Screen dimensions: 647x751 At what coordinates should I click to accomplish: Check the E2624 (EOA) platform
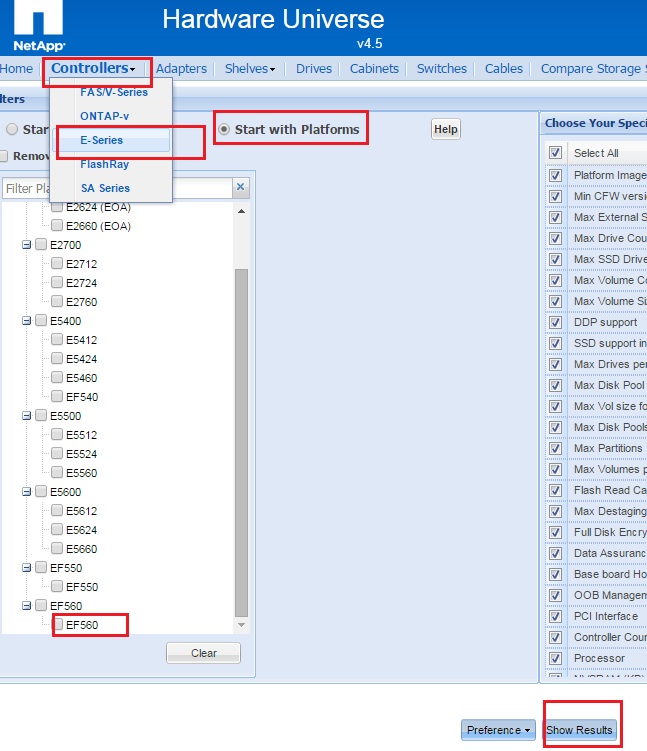click(57, 207)
